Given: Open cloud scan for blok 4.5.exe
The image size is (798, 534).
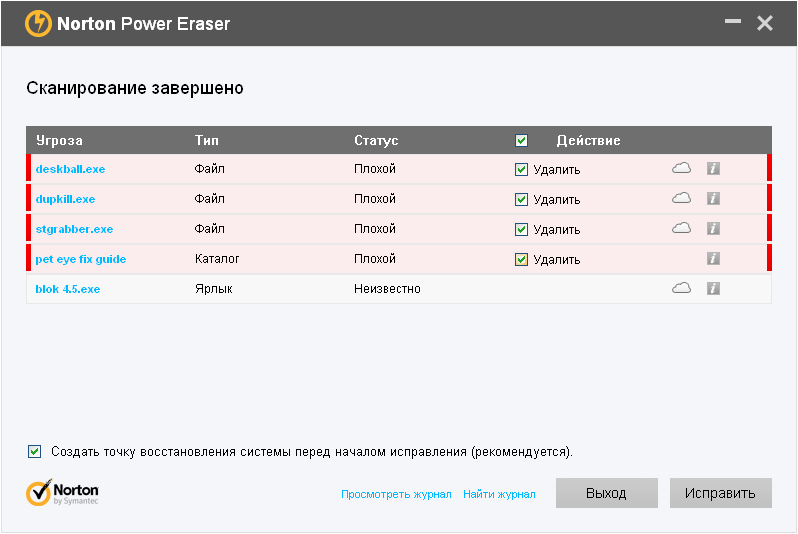Looking at the screenshot, I should pos(681,289).
